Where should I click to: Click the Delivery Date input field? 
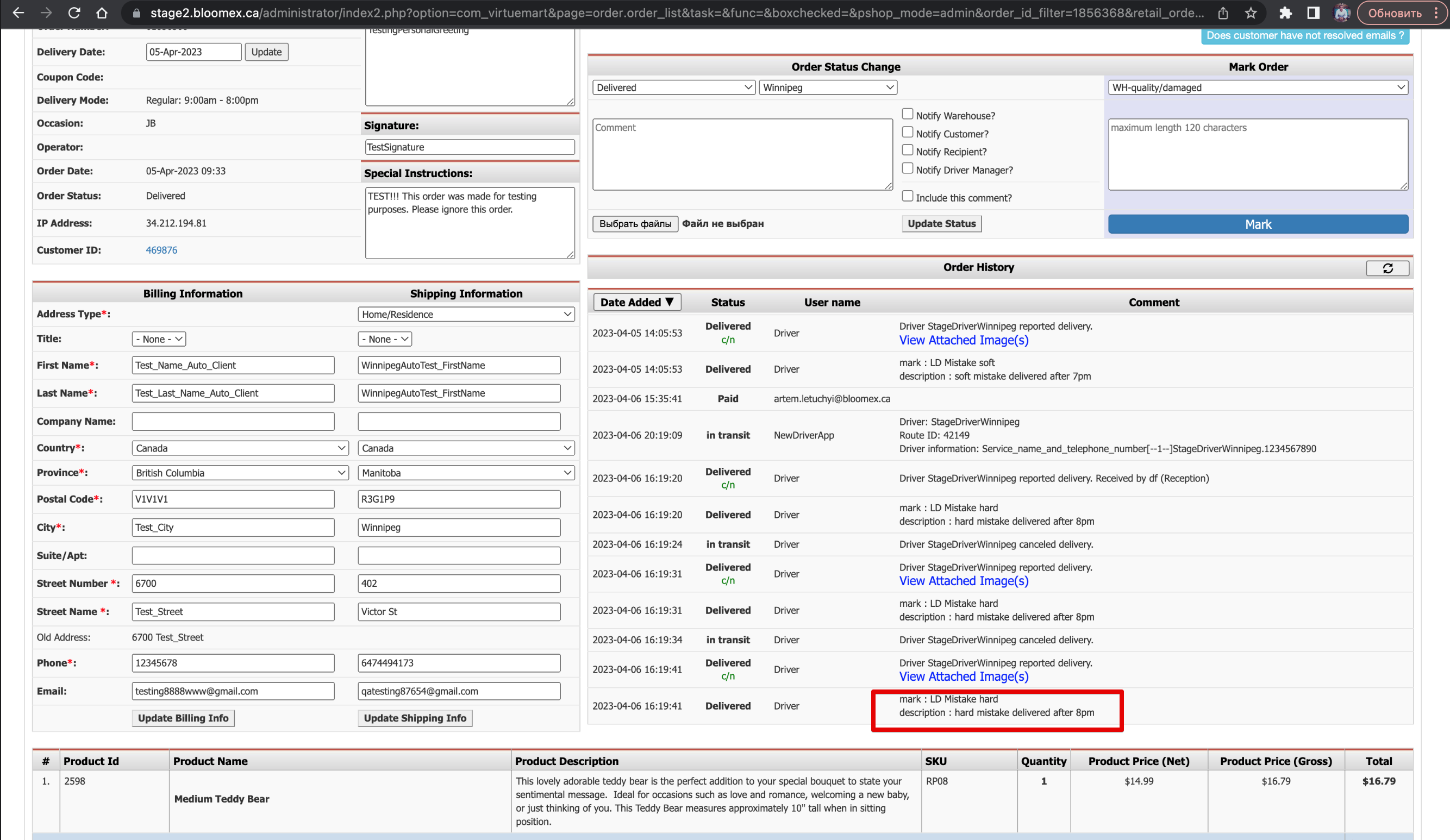click(x=193, y=52)
